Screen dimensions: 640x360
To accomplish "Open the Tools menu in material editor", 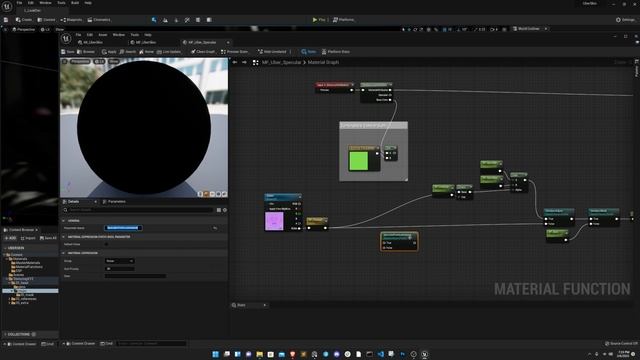I will tap(135, 35).
